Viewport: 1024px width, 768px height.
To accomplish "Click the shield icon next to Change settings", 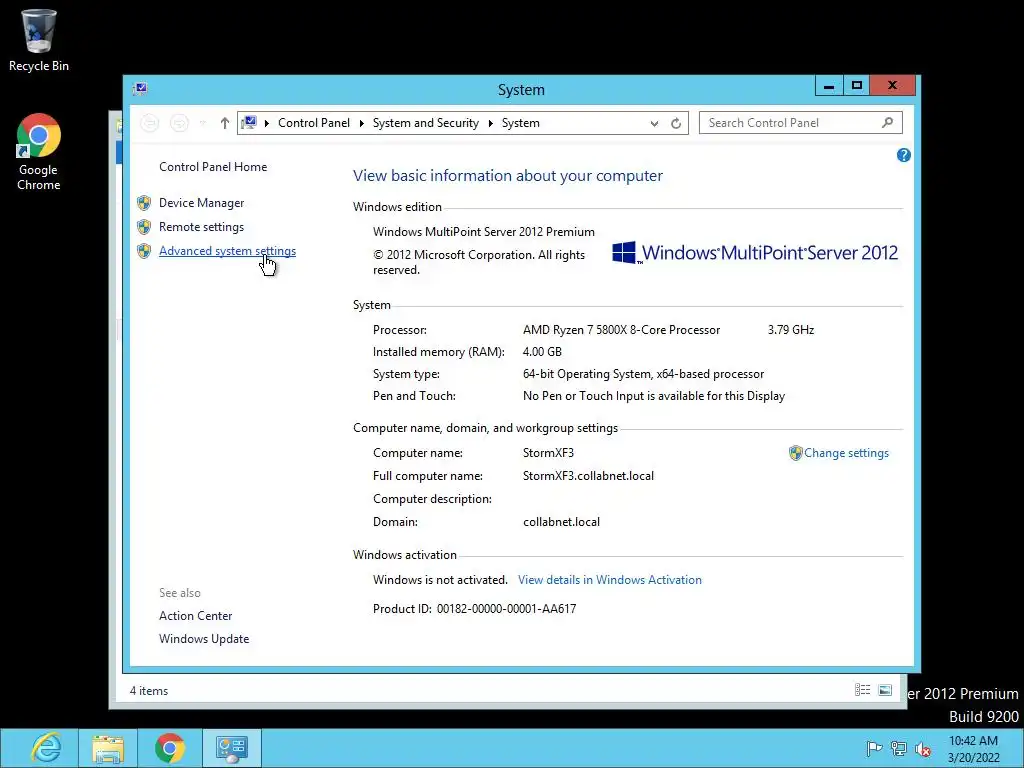I will [795, 453].
